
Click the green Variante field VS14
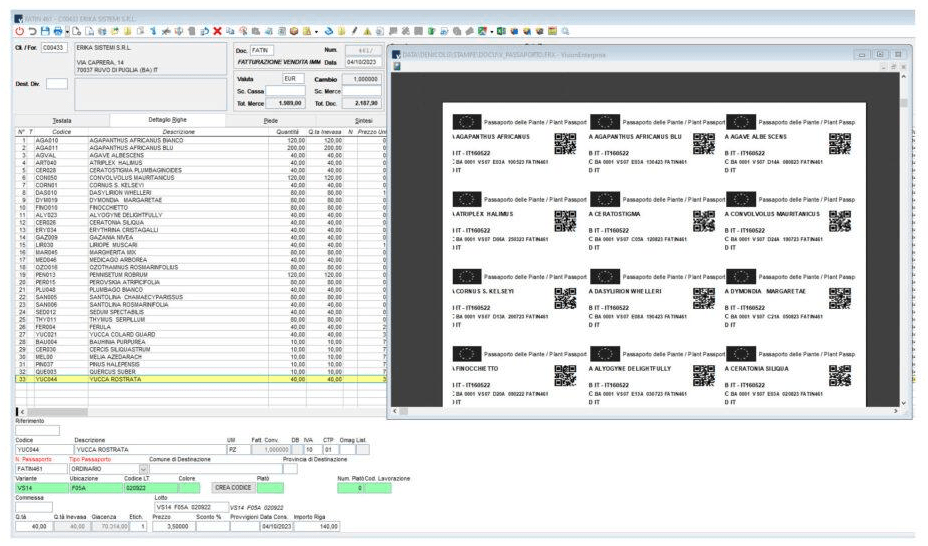[x=41, y=488]
